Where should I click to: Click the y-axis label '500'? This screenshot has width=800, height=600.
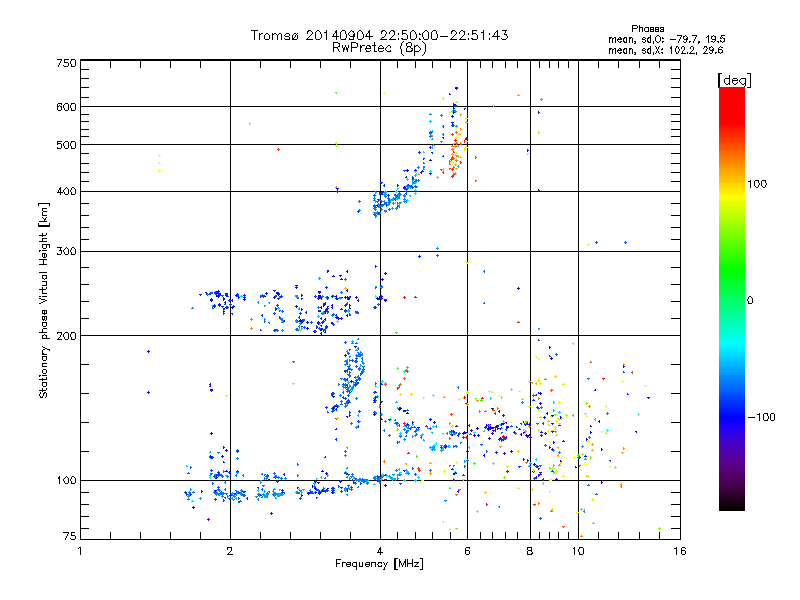(x=66, y=145)
